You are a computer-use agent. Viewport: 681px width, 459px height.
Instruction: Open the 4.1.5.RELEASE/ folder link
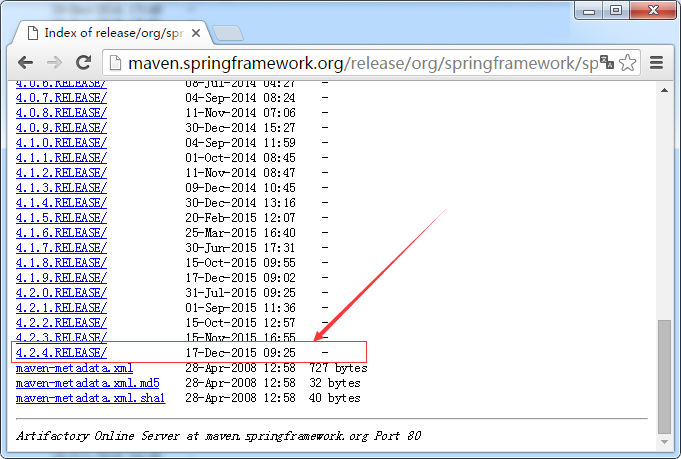pyautogui.click(x=61, y=218)
